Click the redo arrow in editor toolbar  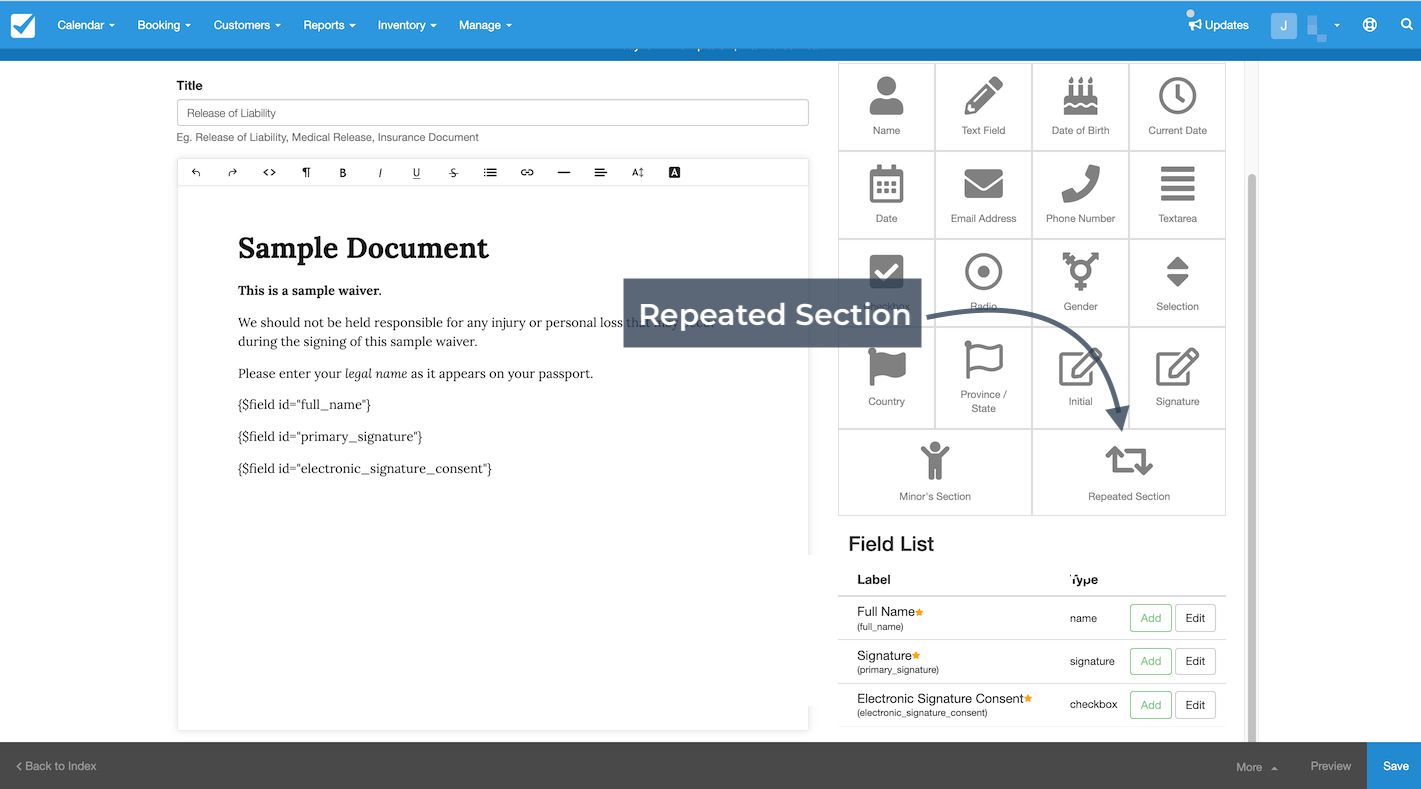point(233,173)
